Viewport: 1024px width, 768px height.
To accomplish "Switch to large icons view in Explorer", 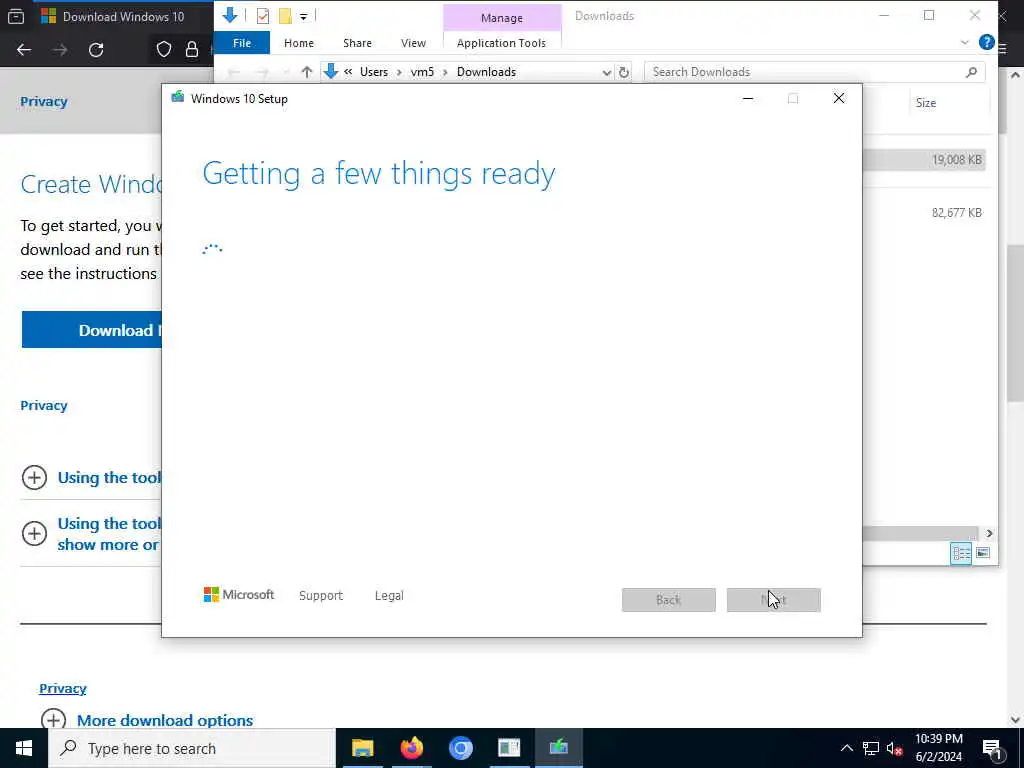I will 983,553.
